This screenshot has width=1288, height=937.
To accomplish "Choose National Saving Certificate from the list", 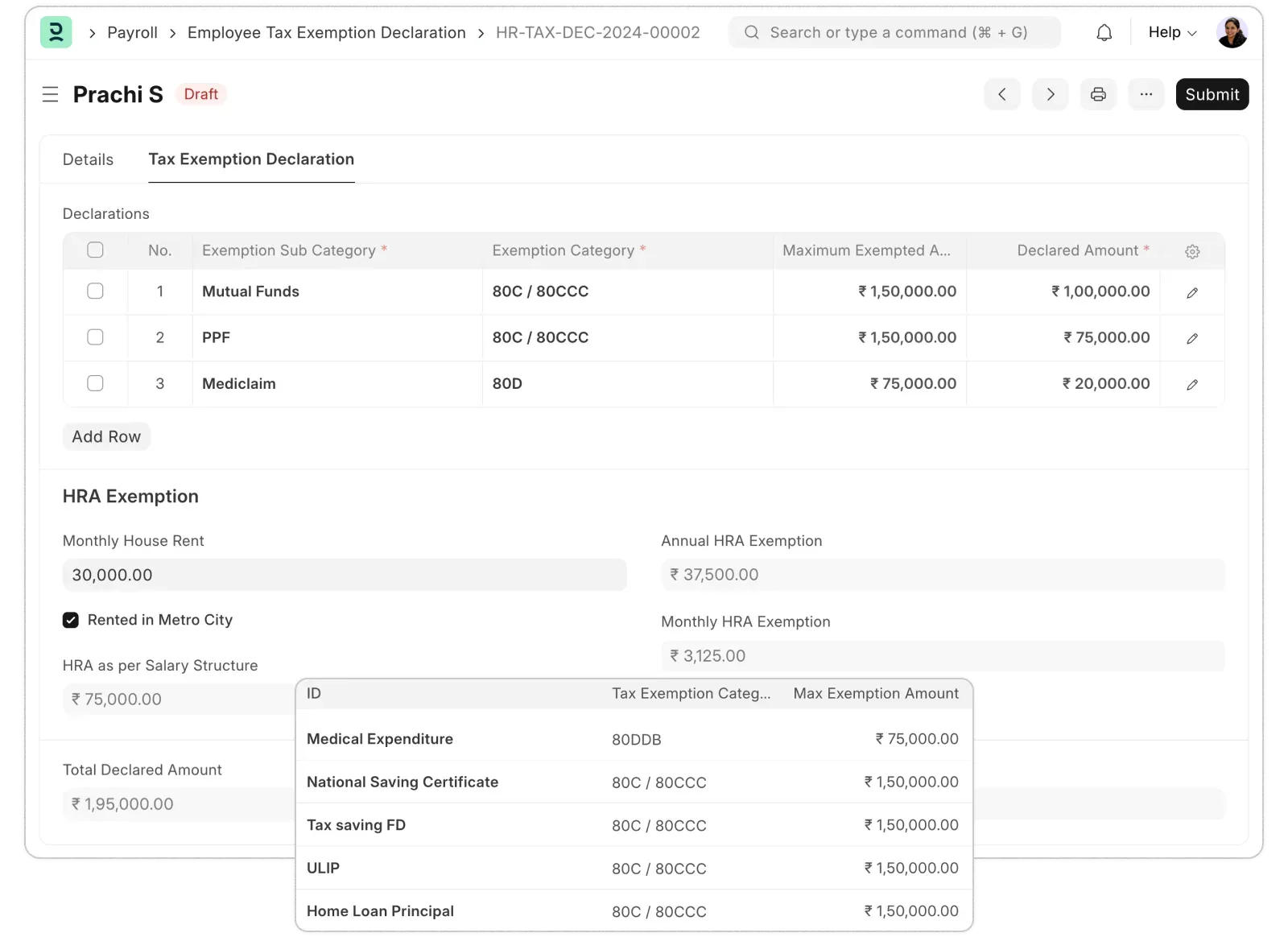I will pyautogui.click(x=402, y=782).
